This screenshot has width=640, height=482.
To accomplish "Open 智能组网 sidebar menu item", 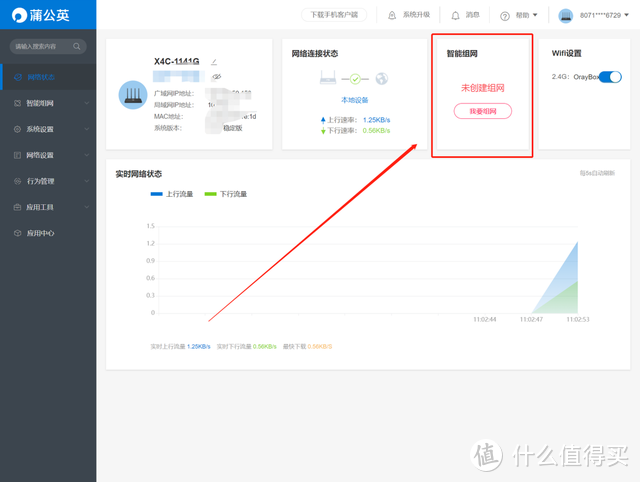I will [48, 103].
